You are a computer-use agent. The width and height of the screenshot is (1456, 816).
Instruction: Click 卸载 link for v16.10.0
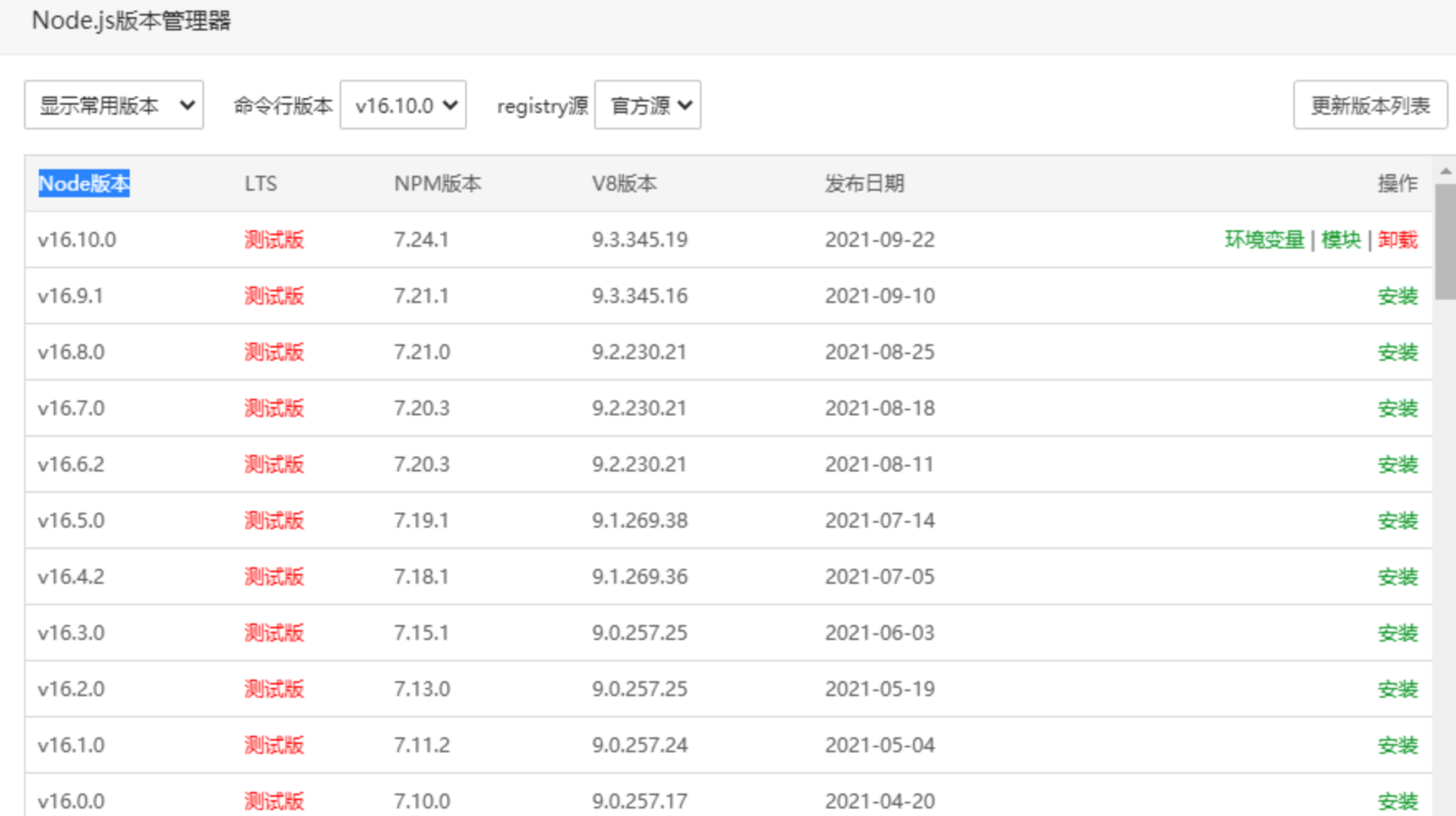click(x=1398, y=240)
